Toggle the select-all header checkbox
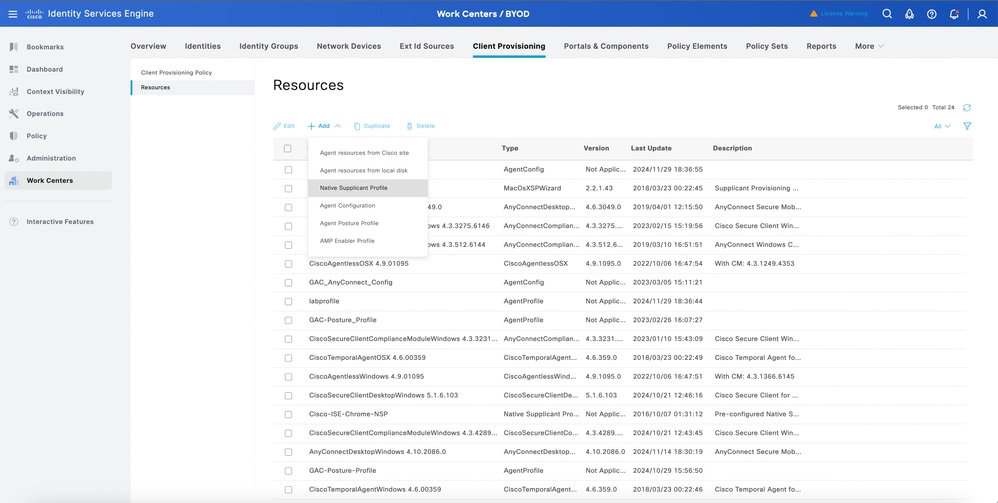This screenshot has height=503, width=998. [x=288, y=148]
